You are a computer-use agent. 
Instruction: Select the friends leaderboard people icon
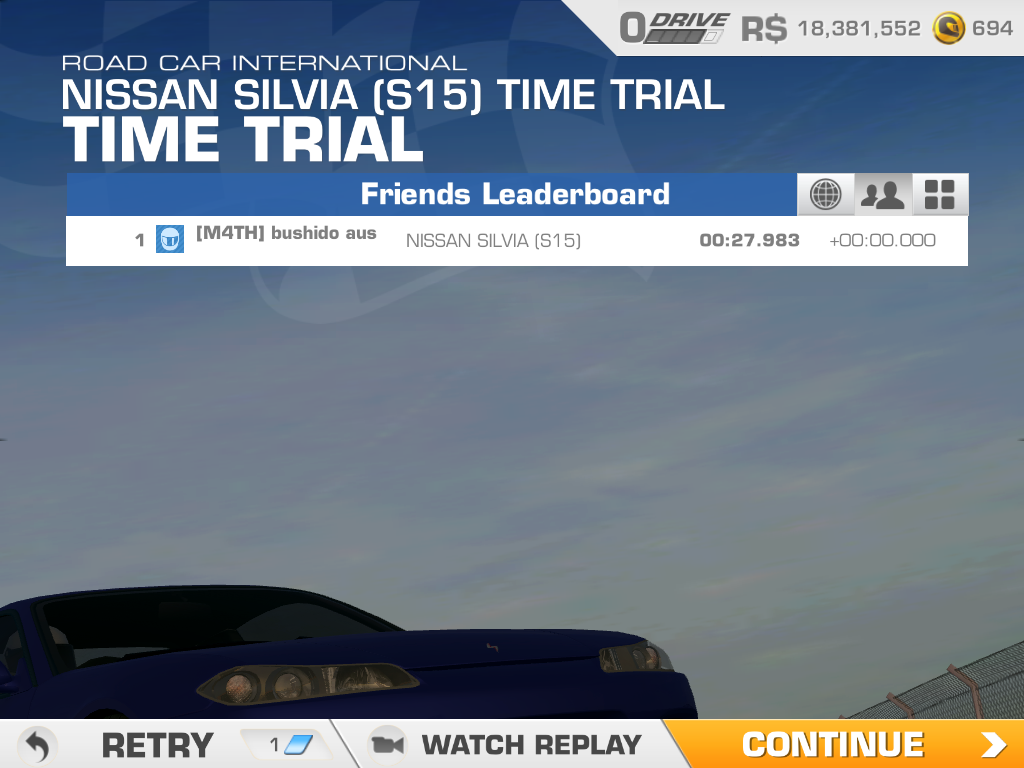click(883, 194)
